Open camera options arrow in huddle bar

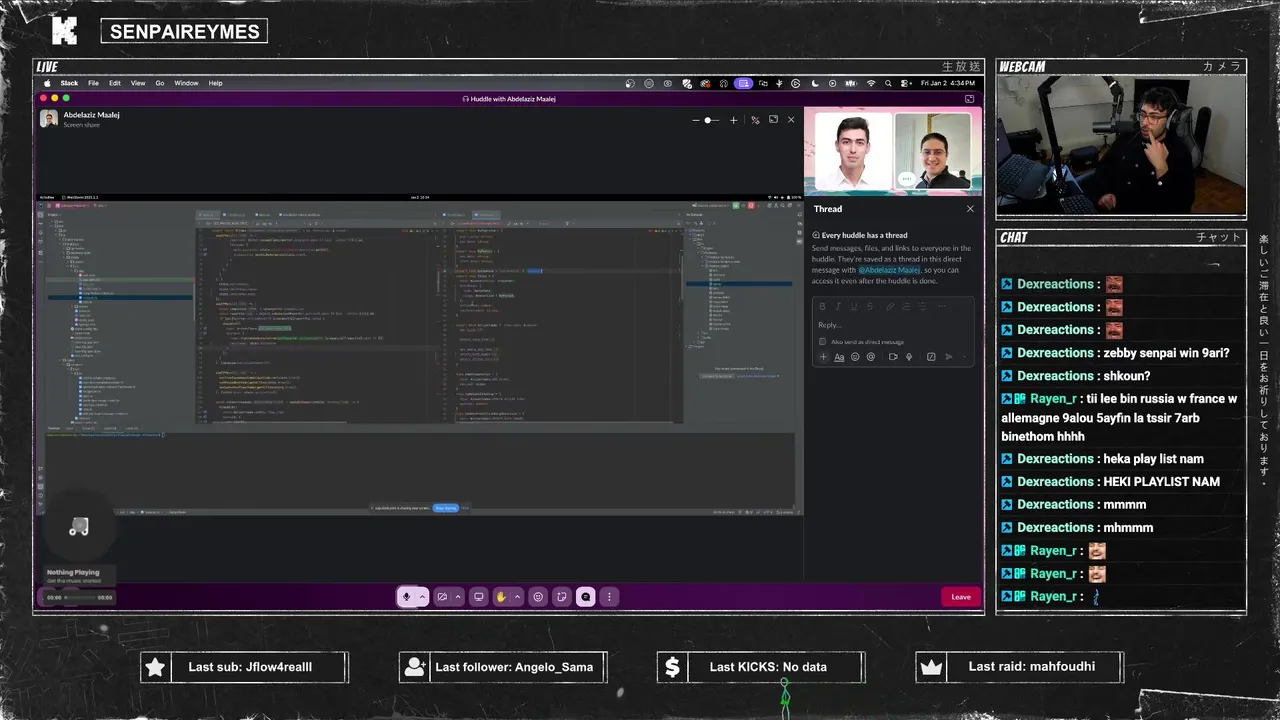click(x=458, y=597)
